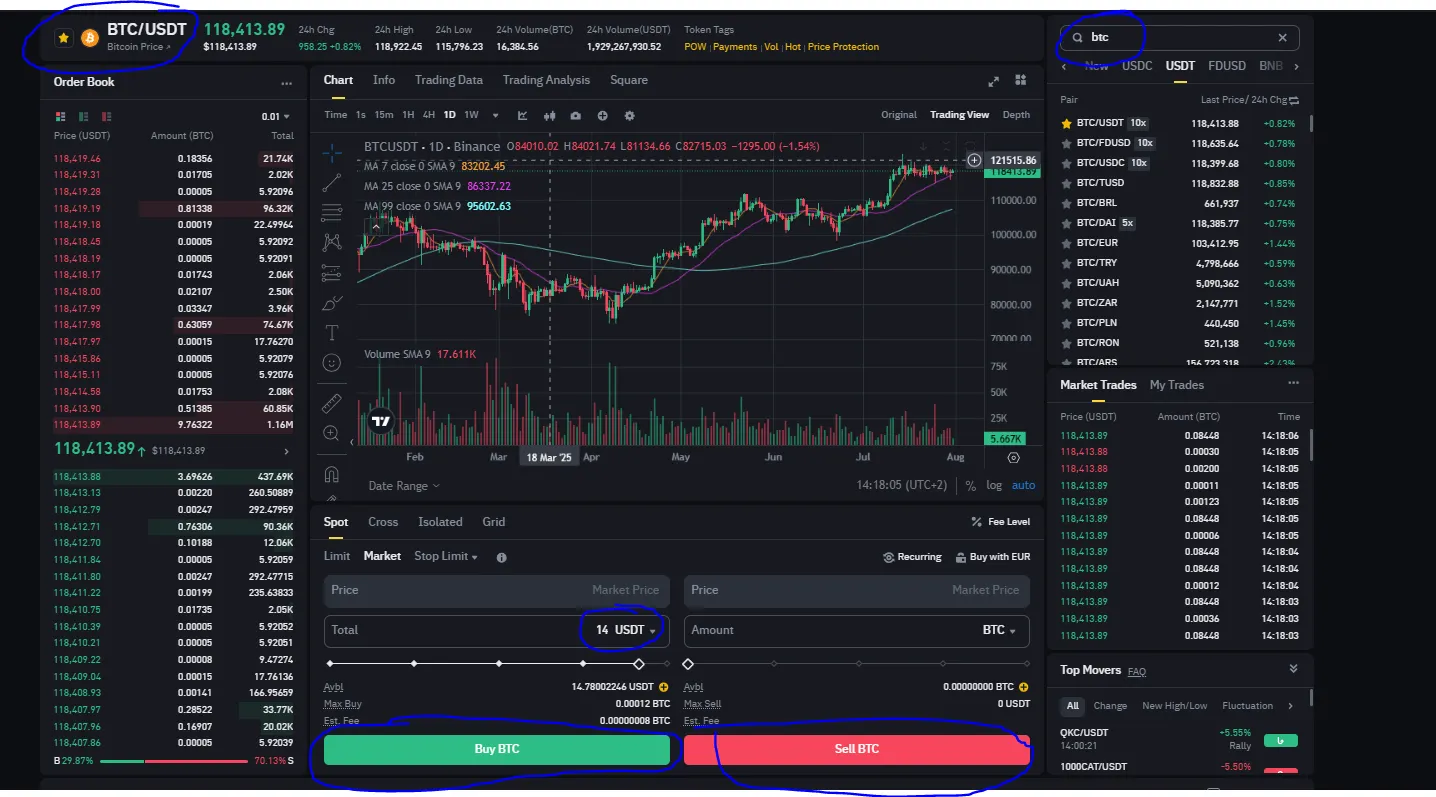The width and height of the screenshot is (1436, 797).
Task: Click the add plus circle icon in chart toolbar
Action: click(x=602, y=115)
